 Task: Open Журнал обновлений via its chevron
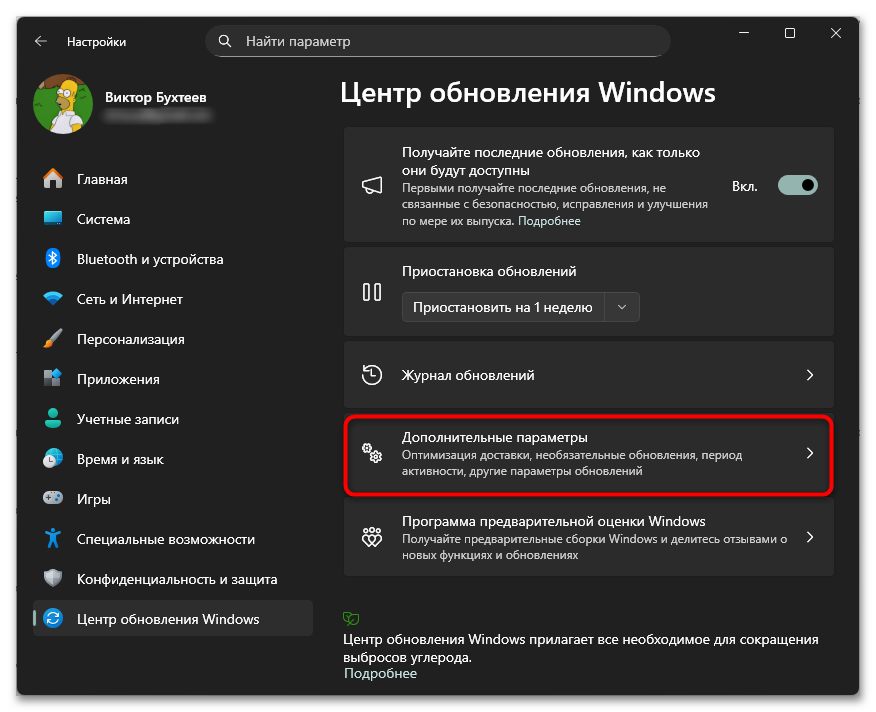(810, 374)
